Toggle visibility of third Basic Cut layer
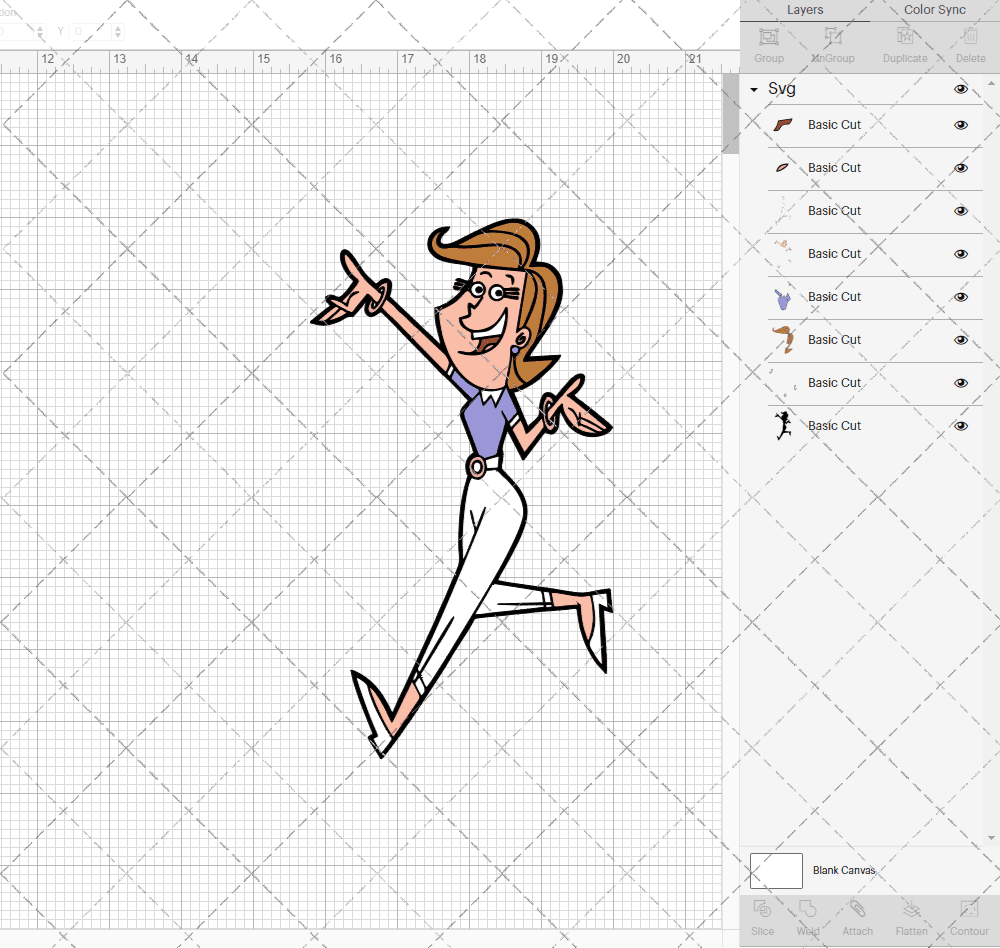Viewport: 1000px width, 948px height. click(x=960, y=211)
